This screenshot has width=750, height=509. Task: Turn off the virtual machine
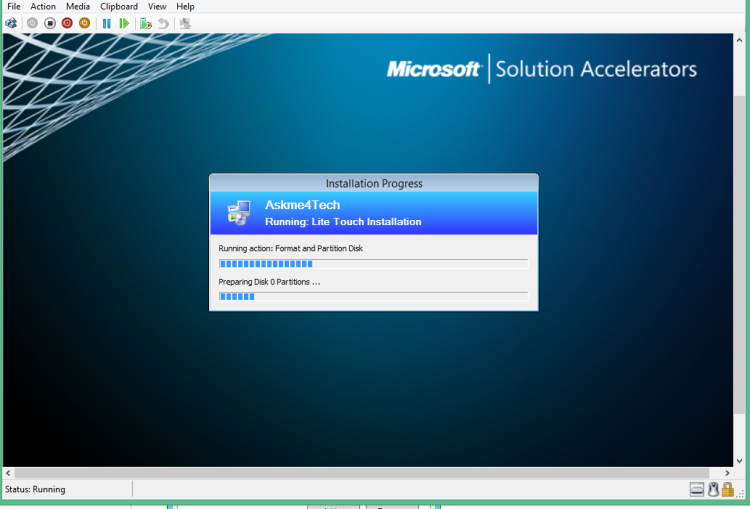pyautogui.click(x=50, y=23)
